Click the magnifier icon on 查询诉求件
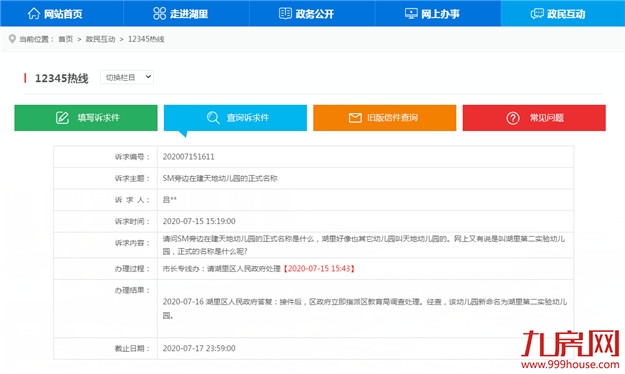Viewport: 625px width, 374px height. 213,118
